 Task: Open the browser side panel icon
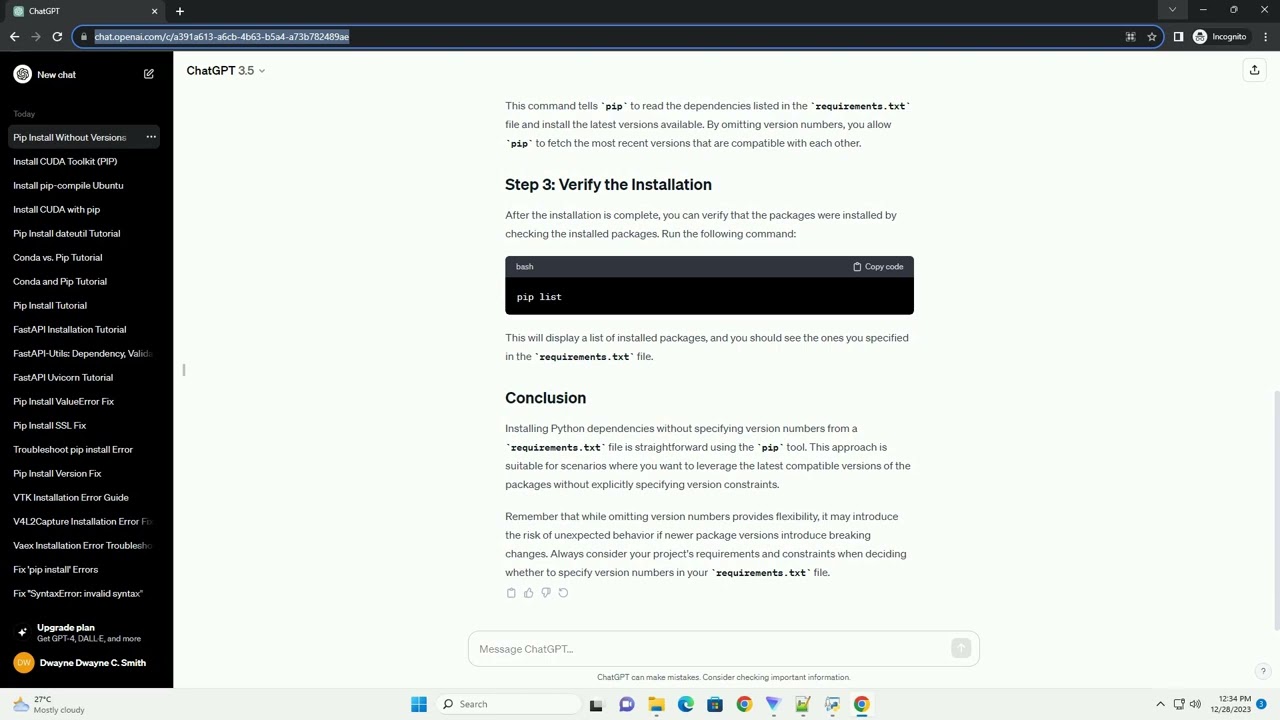(1178, 37)
